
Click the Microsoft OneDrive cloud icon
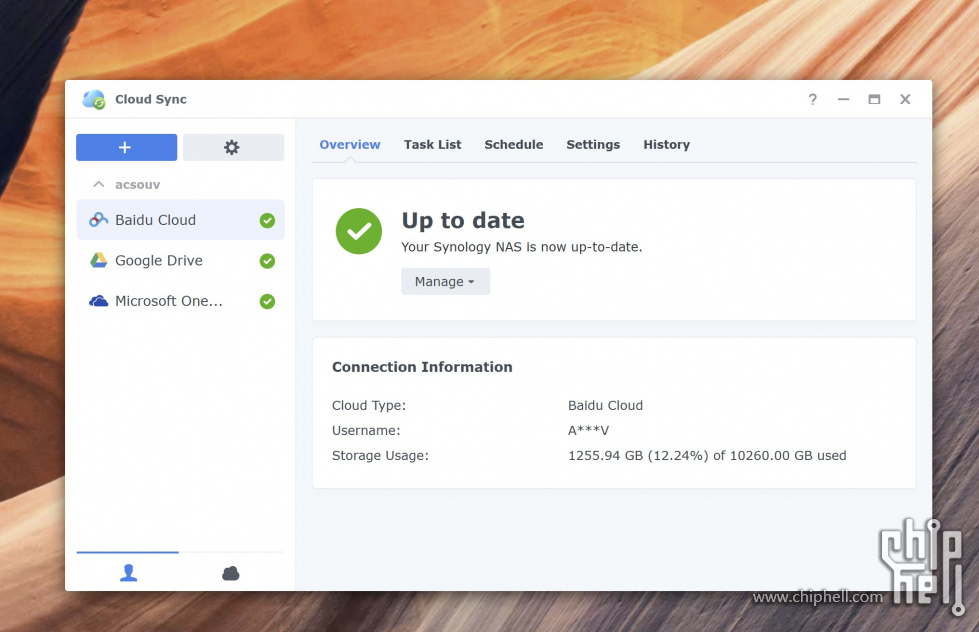click(x=99, y=301)
